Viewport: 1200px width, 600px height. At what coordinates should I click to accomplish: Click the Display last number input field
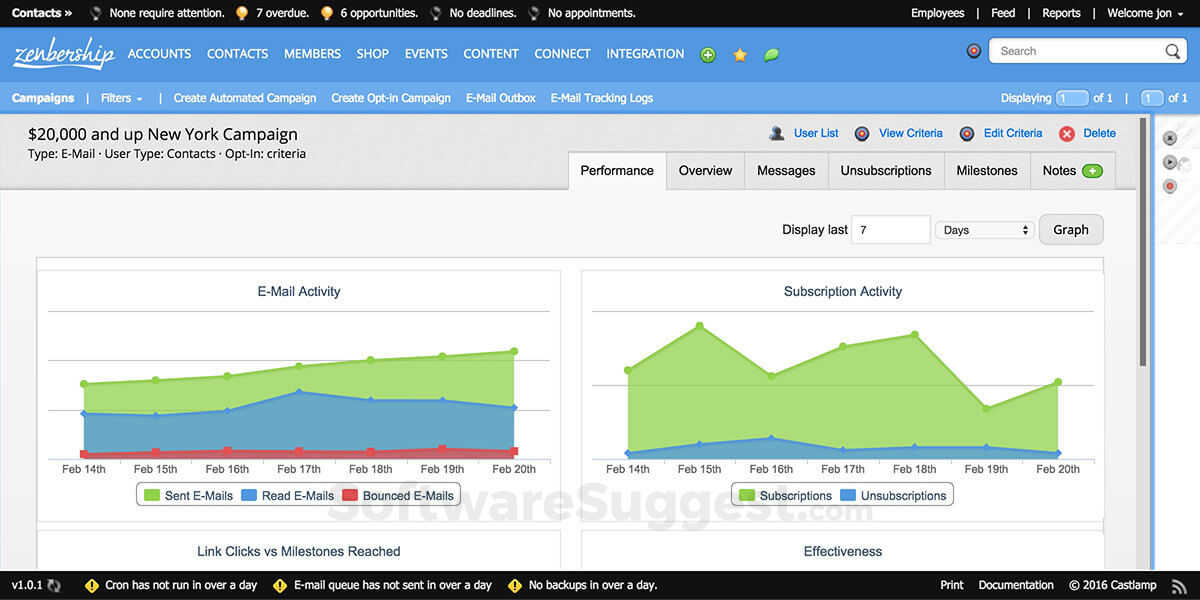coord(889,230)
